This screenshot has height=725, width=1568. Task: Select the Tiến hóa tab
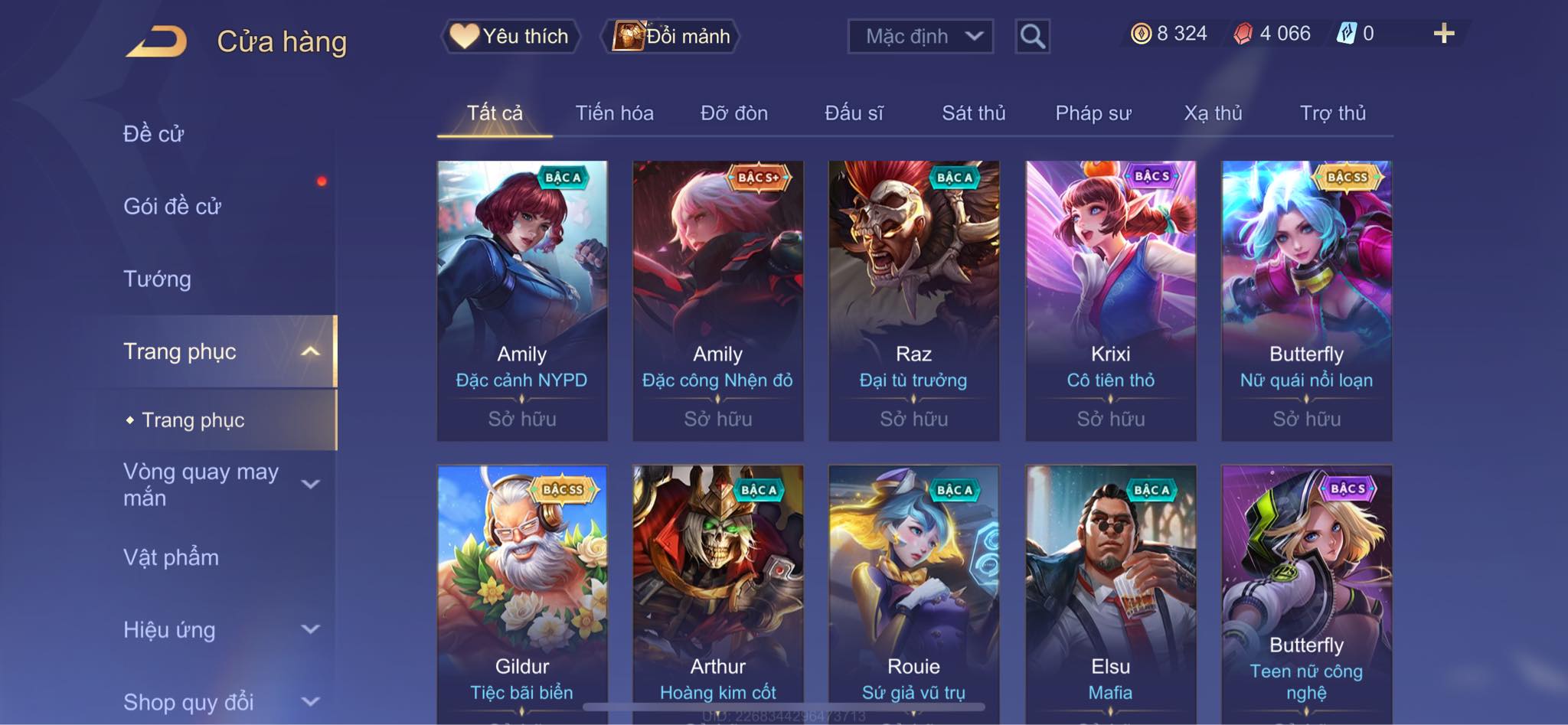pos(614,113)
